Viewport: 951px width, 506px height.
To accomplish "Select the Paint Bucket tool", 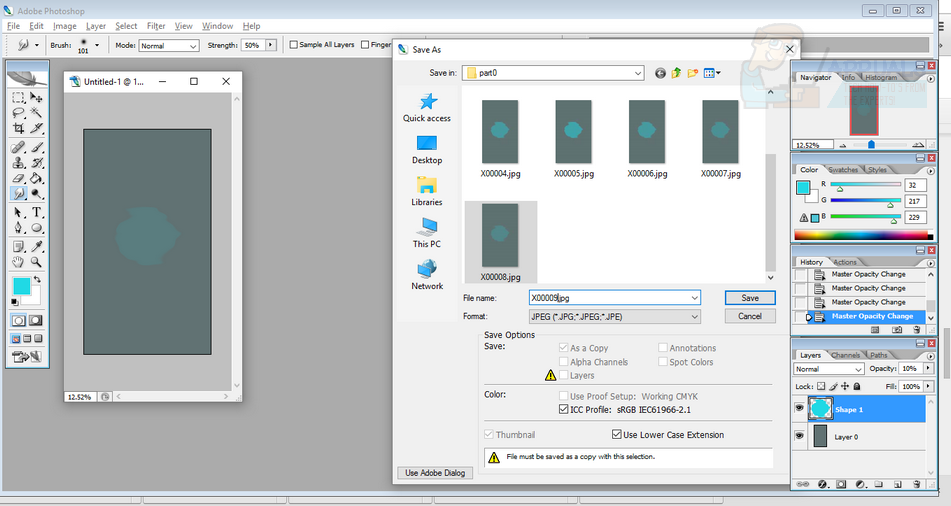I will [36, 178].
